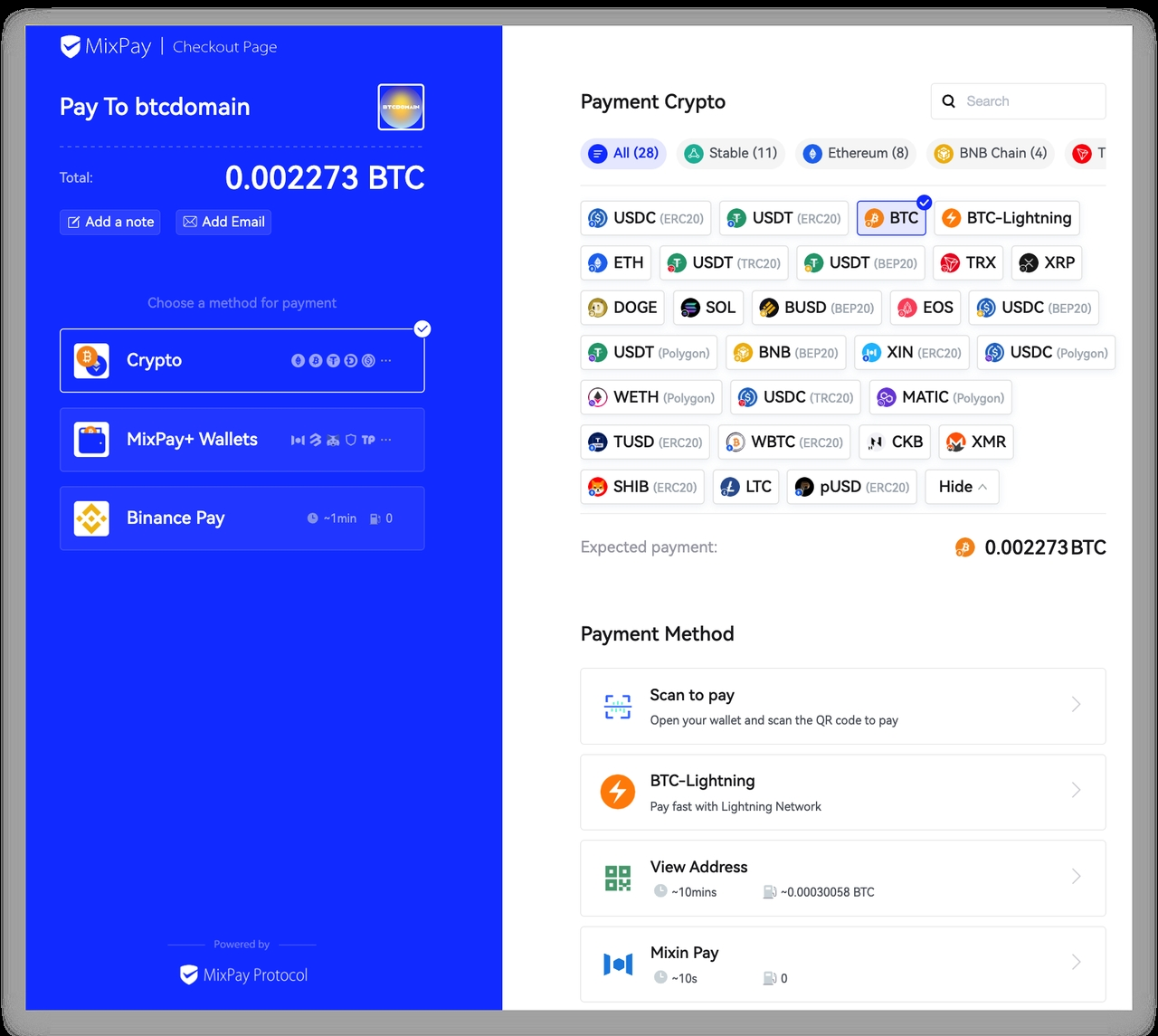Choose ETH as payment crypto
Screen dimensions: 1158x1036
point(616,262)
